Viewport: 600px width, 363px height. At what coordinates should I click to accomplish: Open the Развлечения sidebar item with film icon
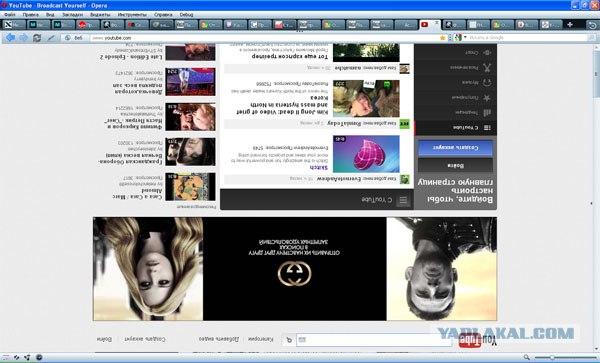pyautogui.click(x=456, y=67)
